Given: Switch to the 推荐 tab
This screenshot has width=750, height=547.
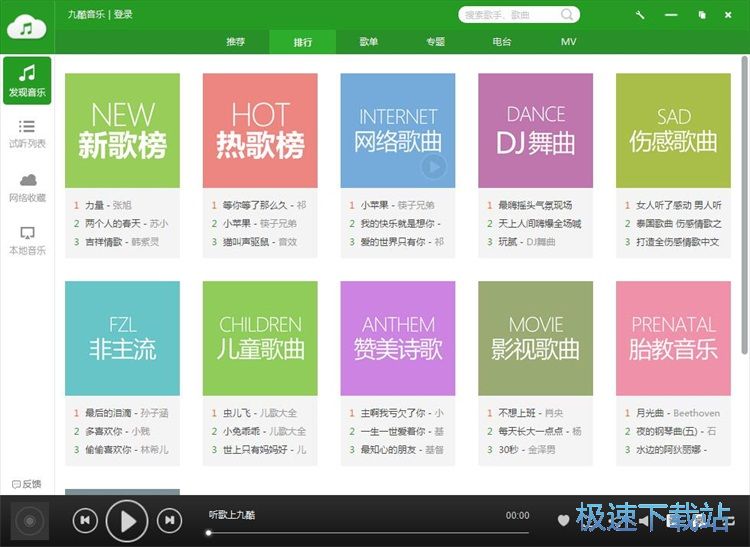Looking at the screenshot, I should [236, 42].
